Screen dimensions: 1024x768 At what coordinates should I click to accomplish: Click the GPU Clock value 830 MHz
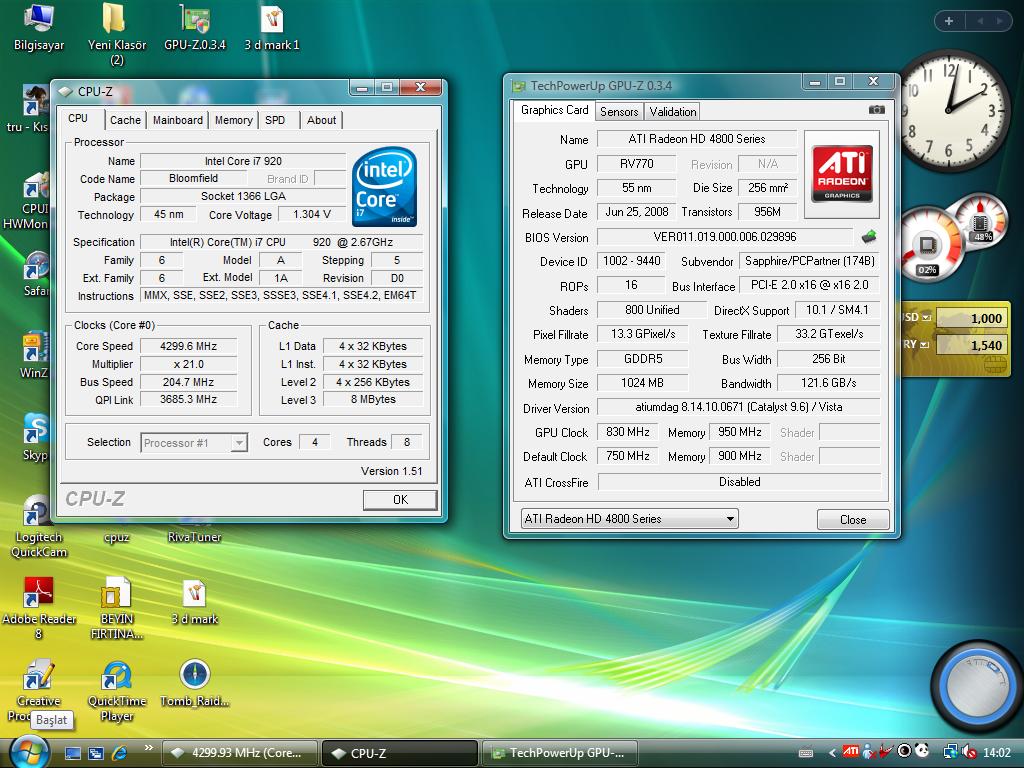628,432
